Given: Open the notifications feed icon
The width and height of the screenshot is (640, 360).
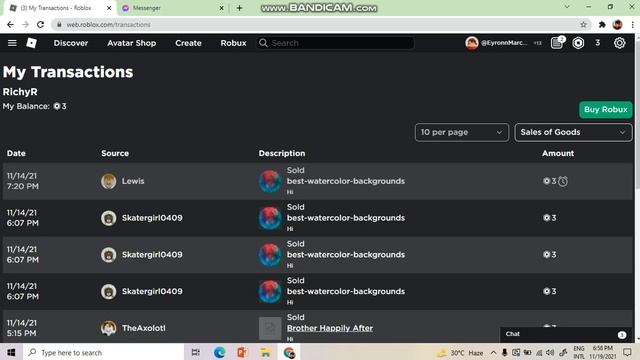Looking at the screenshot, I should click(x=557, y=43).
